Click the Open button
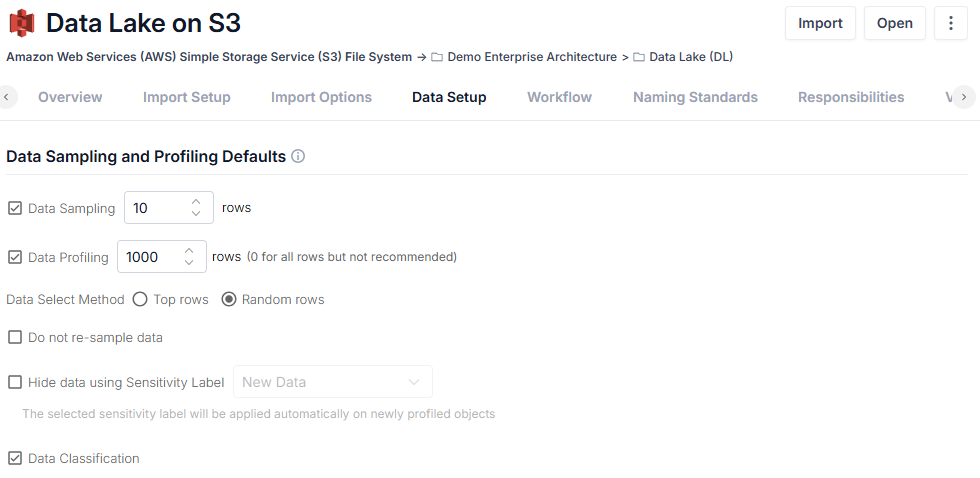Viewport: 980px width, 478px height. [x=894, y=23]
